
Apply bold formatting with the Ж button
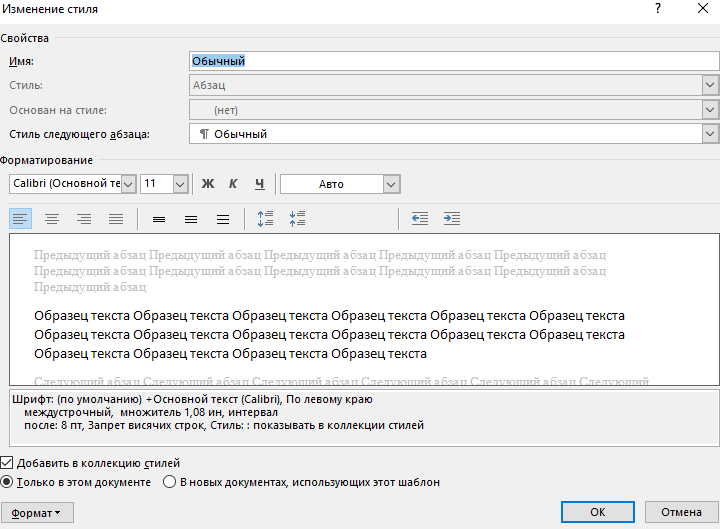tap(208, 184)
